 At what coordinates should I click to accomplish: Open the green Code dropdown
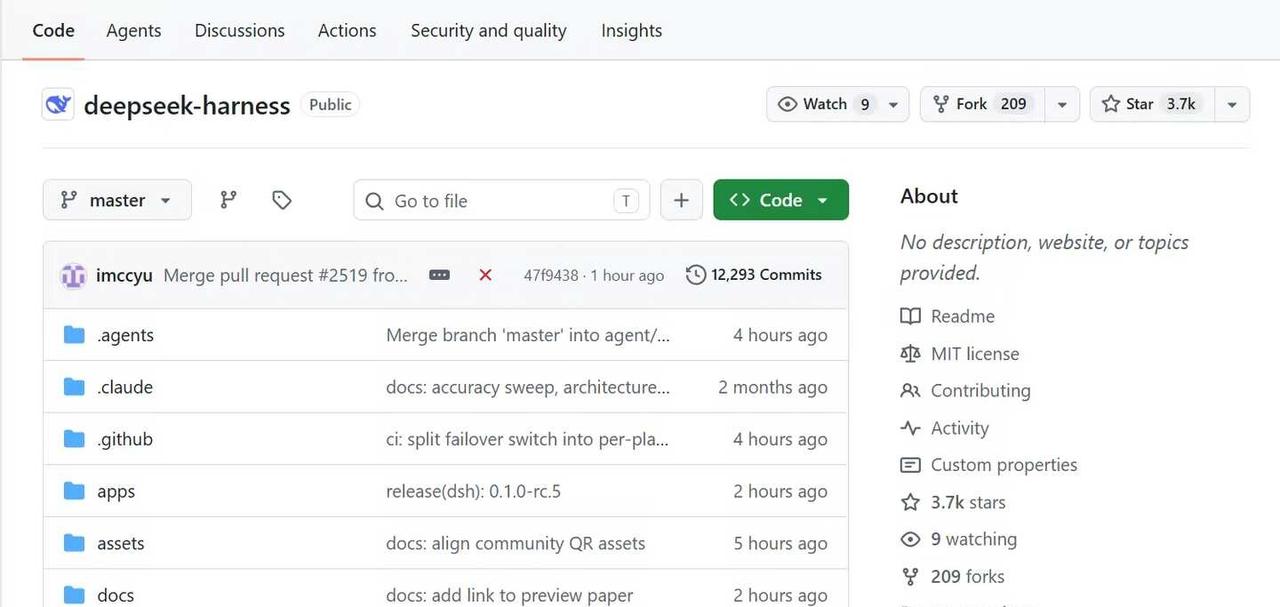point(781,200)
